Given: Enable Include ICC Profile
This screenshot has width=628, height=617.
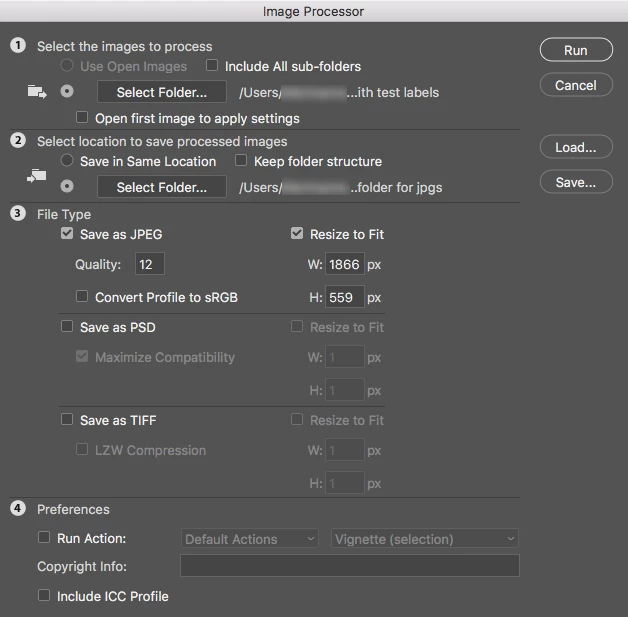Looking at the screenshot, I should point(44,595).
